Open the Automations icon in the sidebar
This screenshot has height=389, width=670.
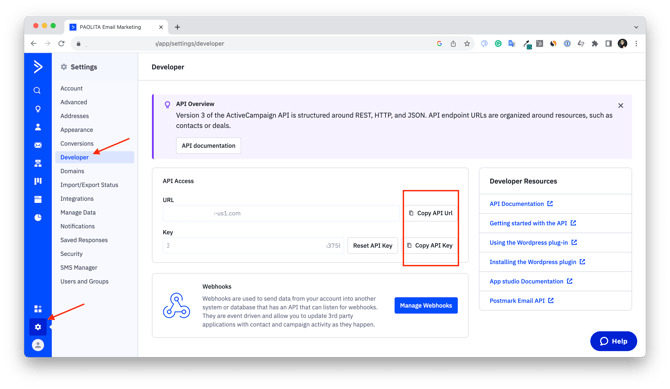pos(38,163)
